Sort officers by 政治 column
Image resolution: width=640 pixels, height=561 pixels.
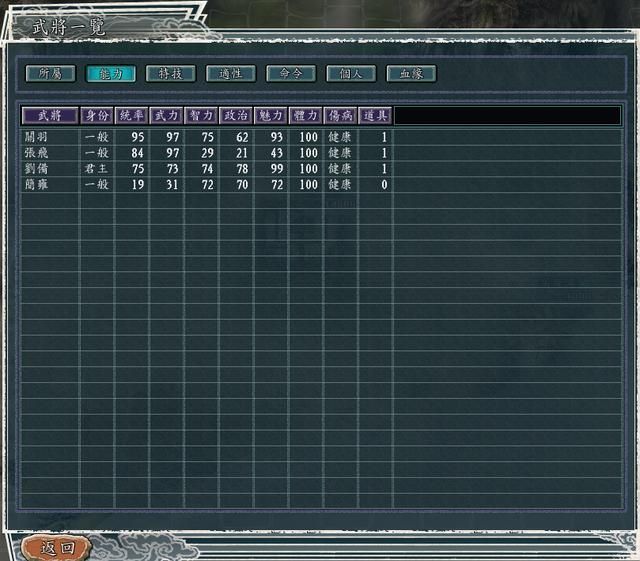236,116
